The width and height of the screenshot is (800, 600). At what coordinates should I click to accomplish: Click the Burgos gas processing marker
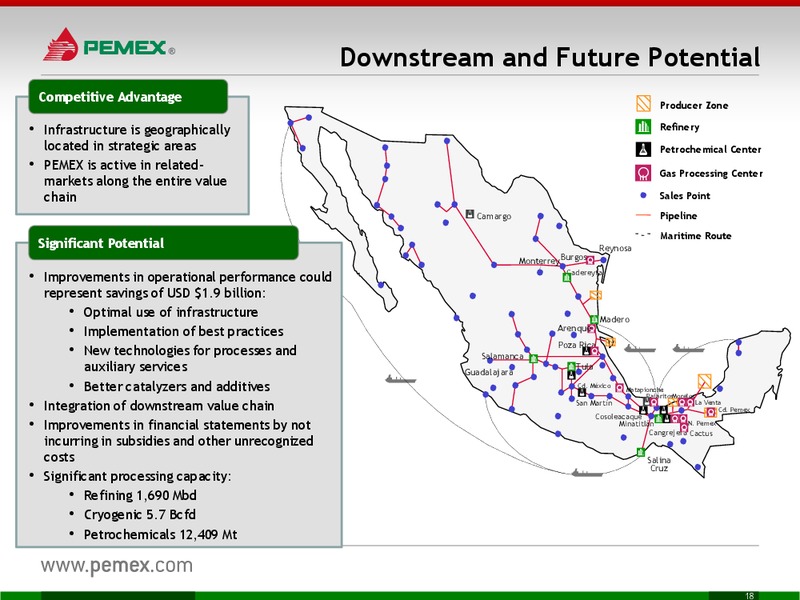click(590, 260)
